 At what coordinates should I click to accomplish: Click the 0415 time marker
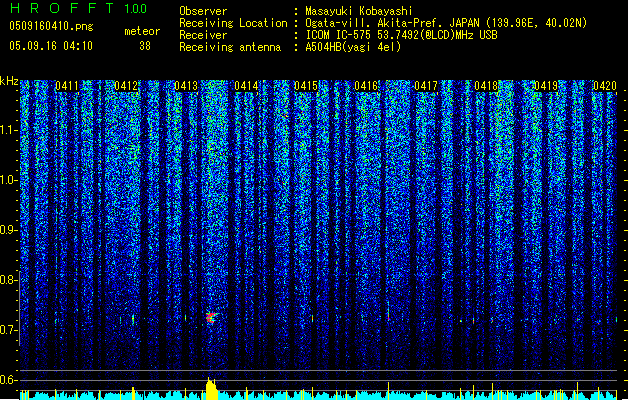point(306,86)
